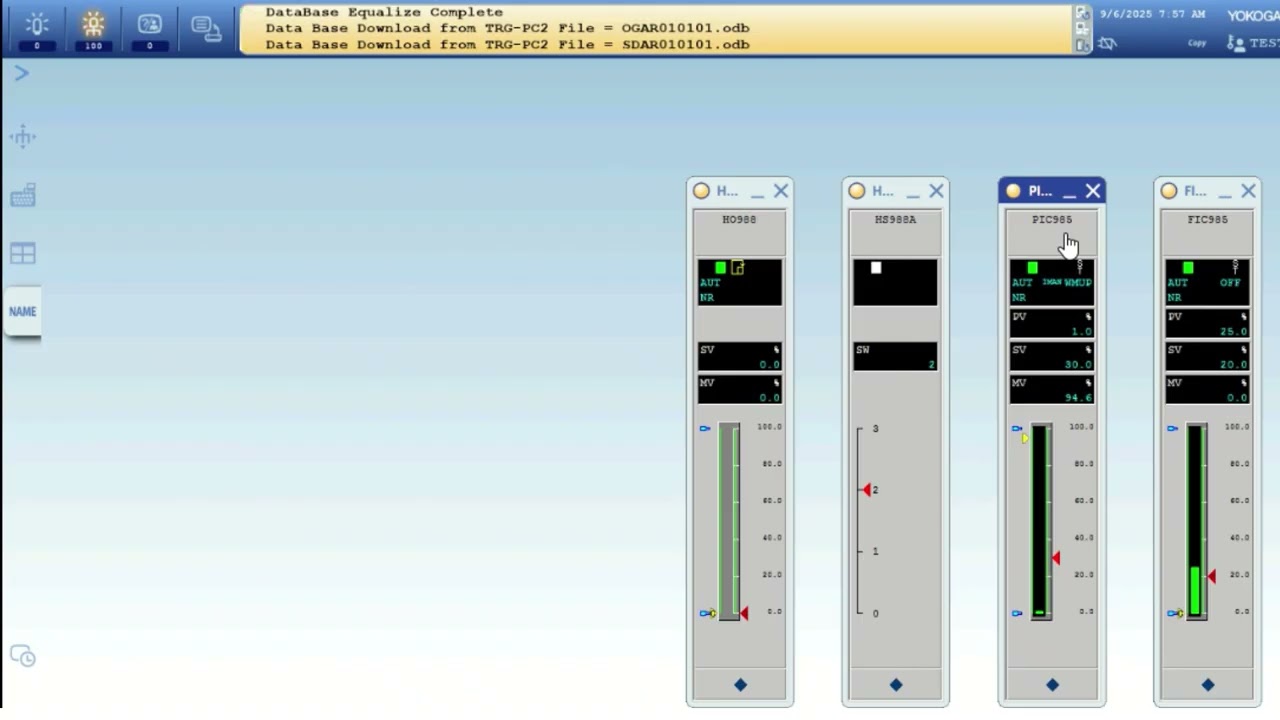Image resolution: width=1280 pixels, height=720 pixels.
Task: Click the AUT mode in FIC985 faceplate
Action: (x=1178, y=283)
